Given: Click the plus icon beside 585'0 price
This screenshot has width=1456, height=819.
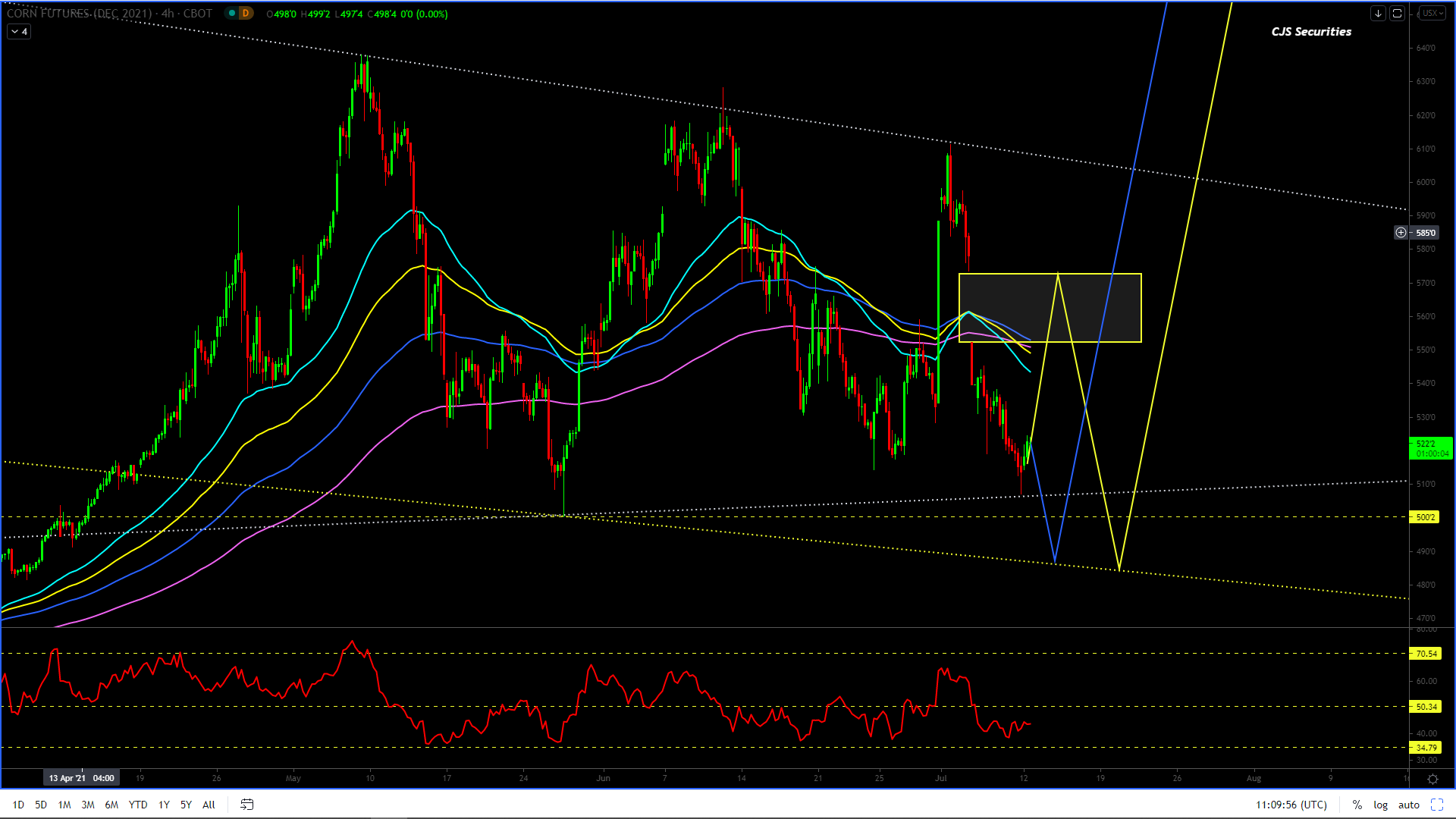Looking at the screenshot, I should (1401, 233).
